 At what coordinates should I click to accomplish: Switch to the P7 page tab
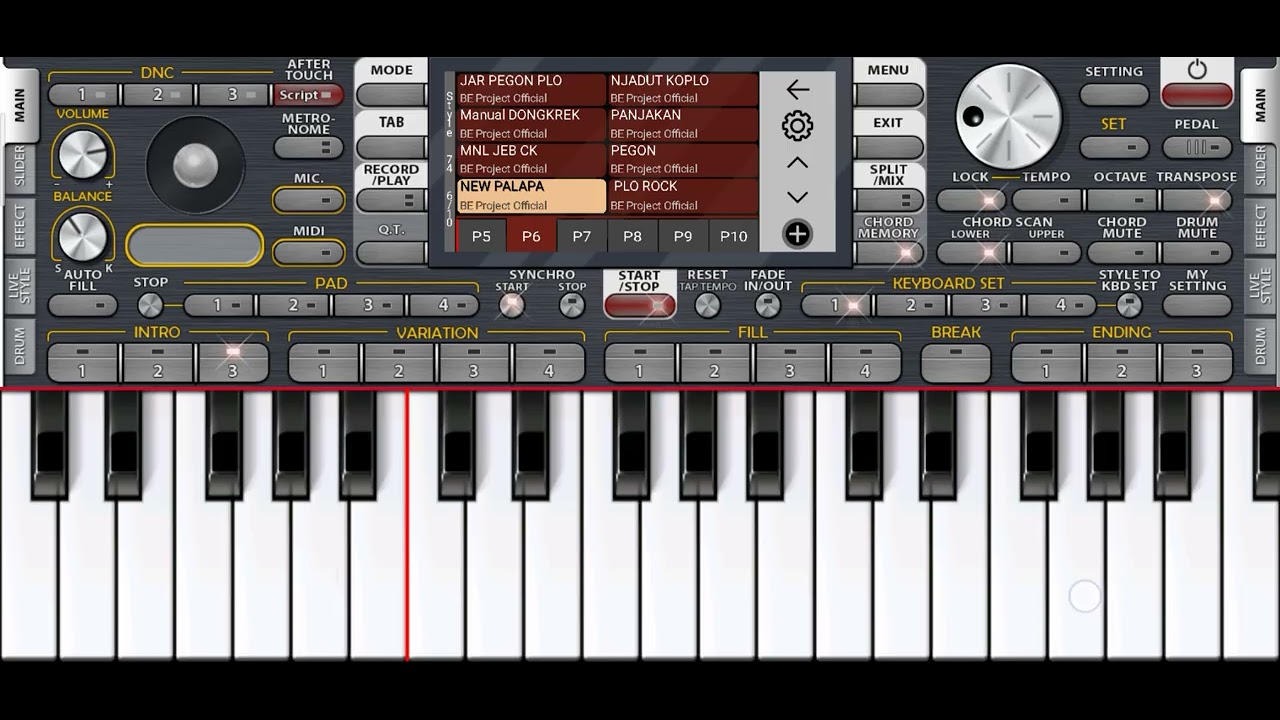pos(582,236)
